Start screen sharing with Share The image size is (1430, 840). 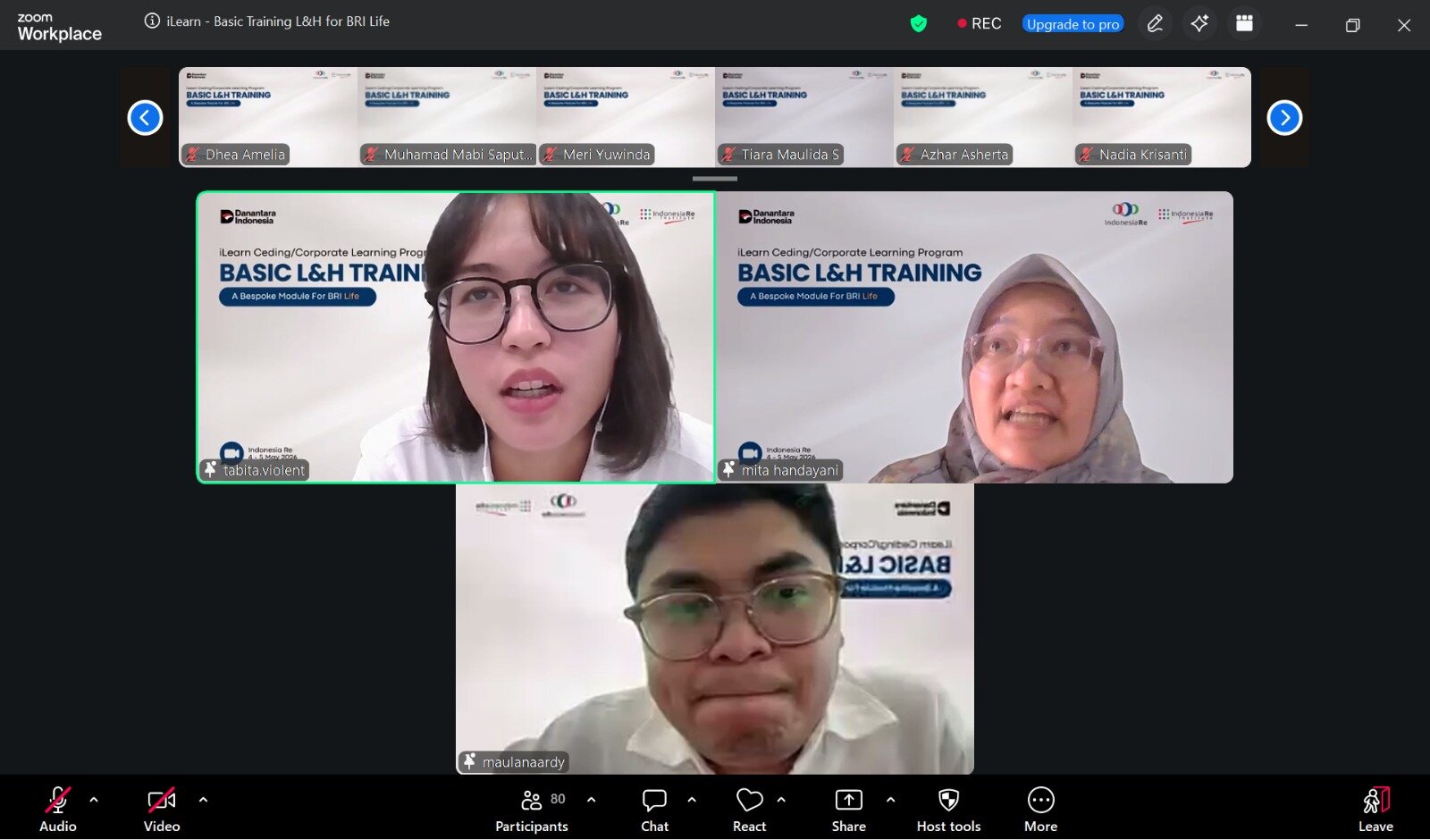click(848, 810)
